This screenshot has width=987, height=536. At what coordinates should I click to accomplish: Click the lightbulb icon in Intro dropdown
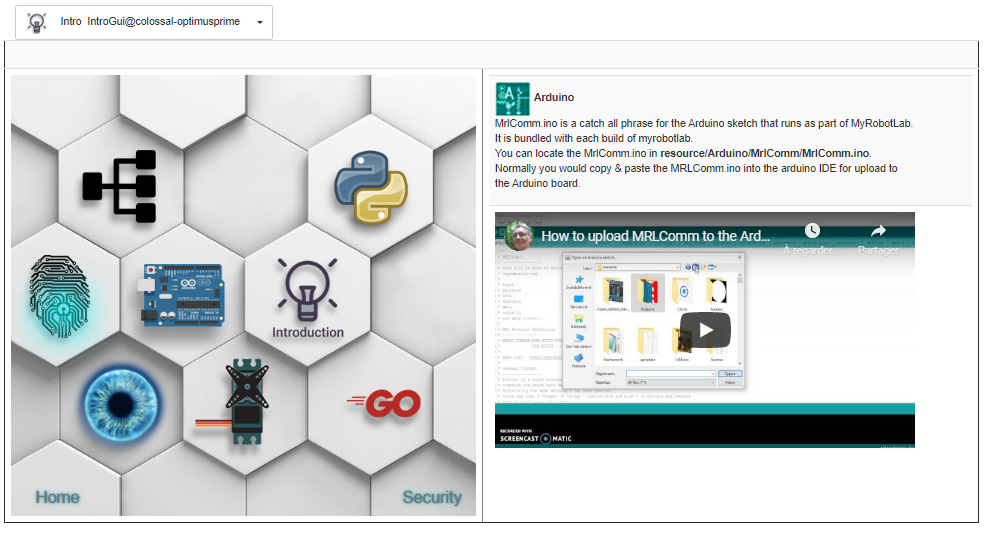tap(37, 23)
